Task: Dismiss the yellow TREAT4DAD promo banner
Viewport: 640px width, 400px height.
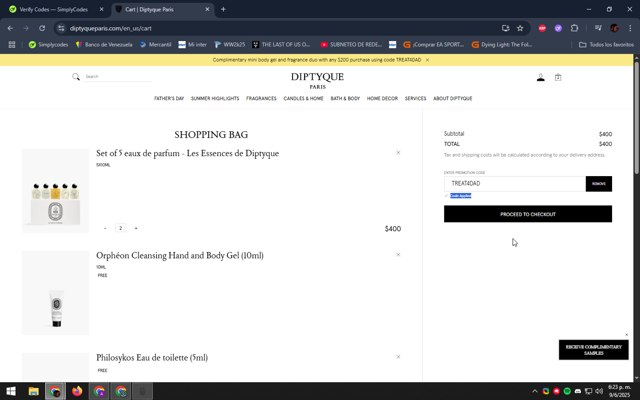Action: click(427, 60)
